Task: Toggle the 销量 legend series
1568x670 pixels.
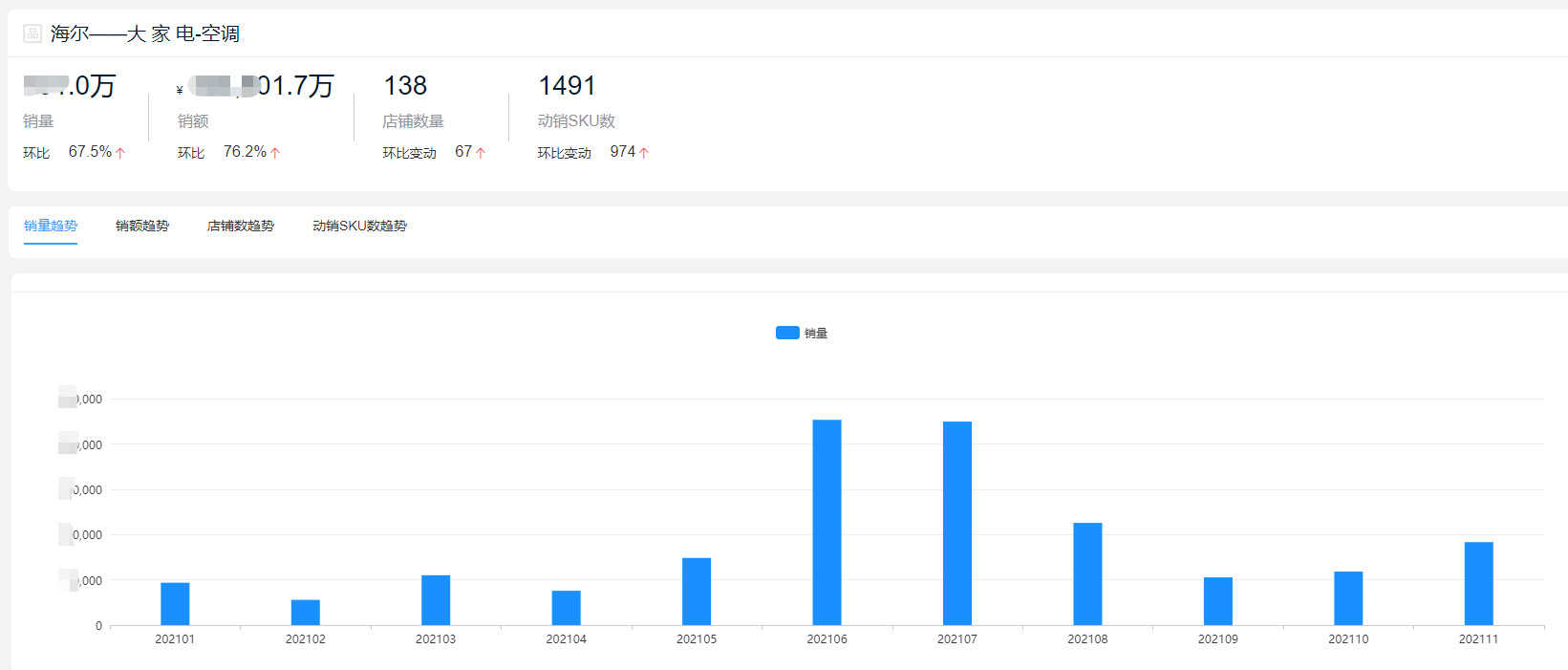Action: pos(802,333)
